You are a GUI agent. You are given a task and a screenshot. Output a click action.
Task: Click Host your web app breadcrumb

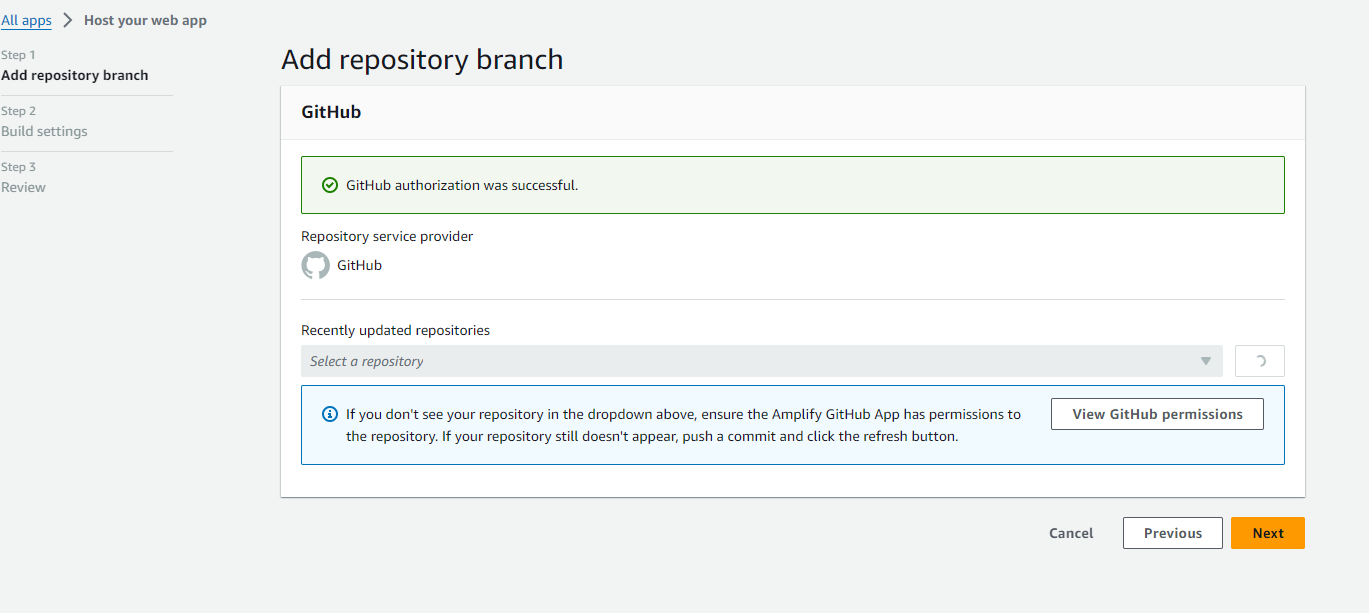click(145, 20)
